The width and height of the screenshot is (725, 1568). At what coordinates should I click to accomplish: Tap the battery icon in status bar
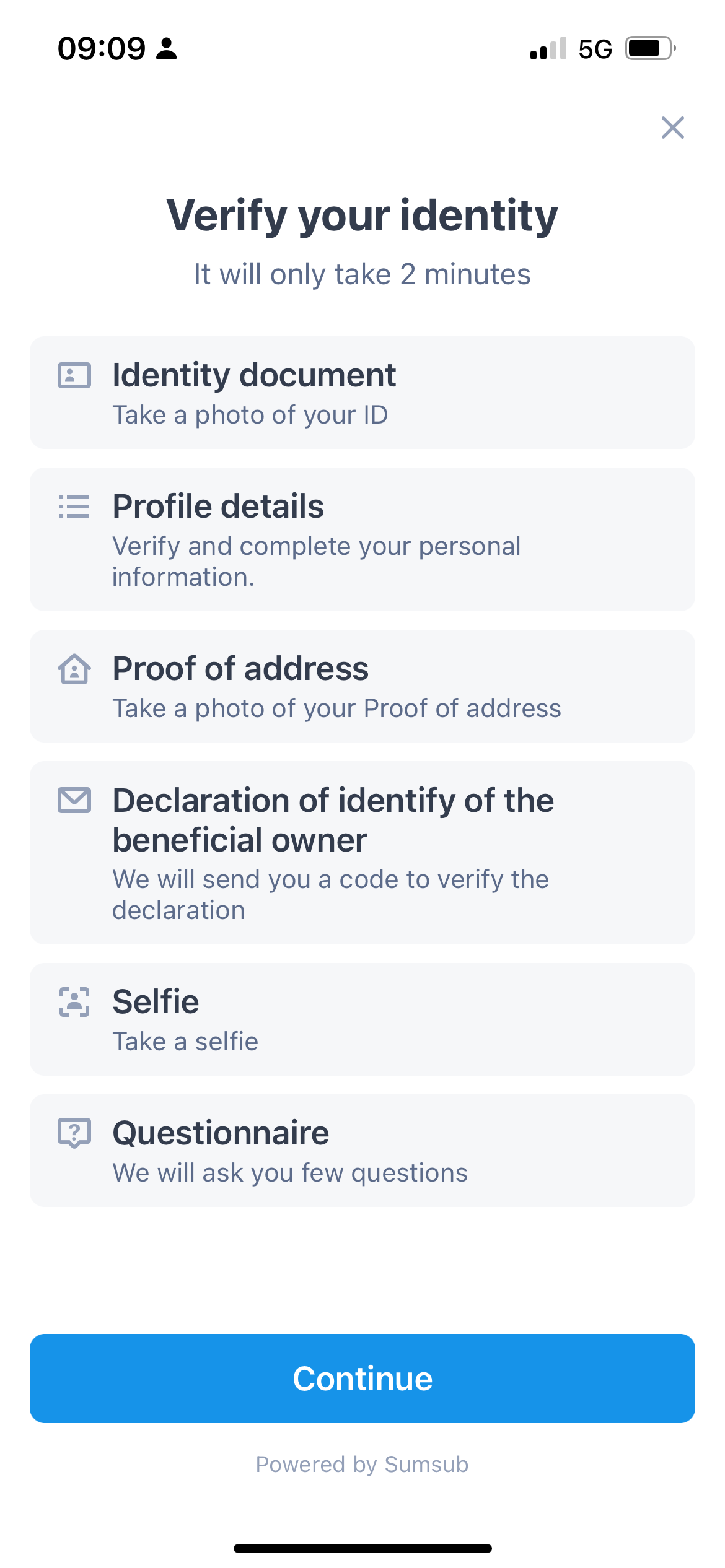click(649, 48)
